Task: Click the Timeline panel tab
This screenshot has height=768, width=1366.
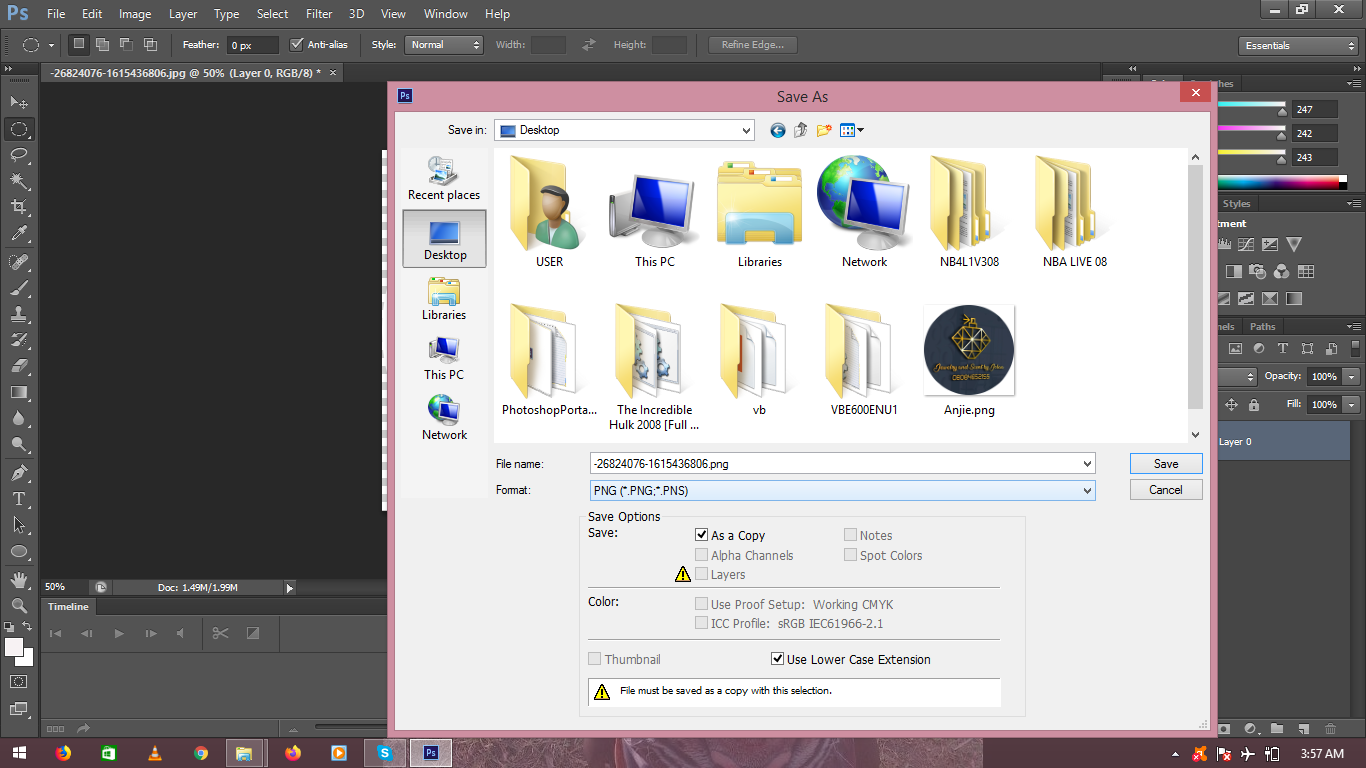Action: coord(68,607)
